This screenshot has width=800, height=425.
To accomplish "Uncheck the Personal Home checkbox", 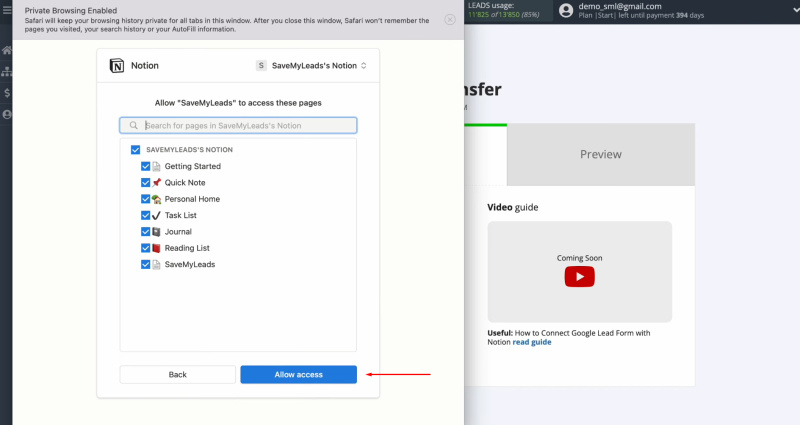I will pos(145,199).
